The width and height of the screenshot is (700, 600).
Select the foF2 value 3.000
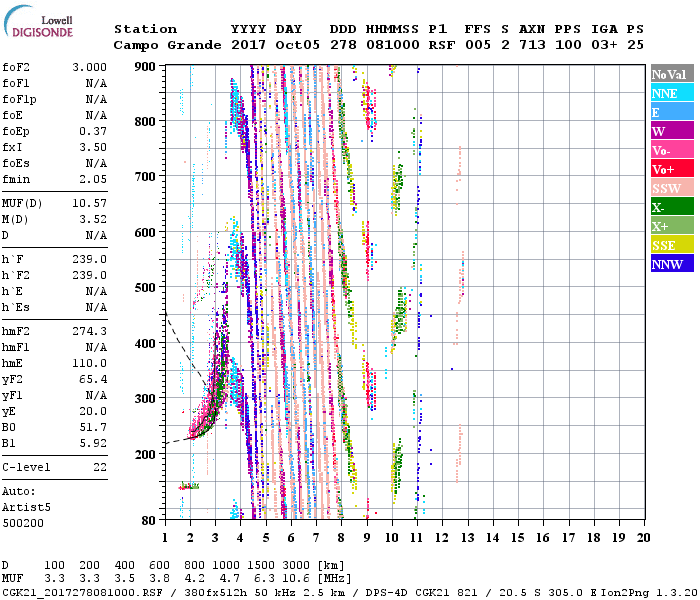[87, 67]
